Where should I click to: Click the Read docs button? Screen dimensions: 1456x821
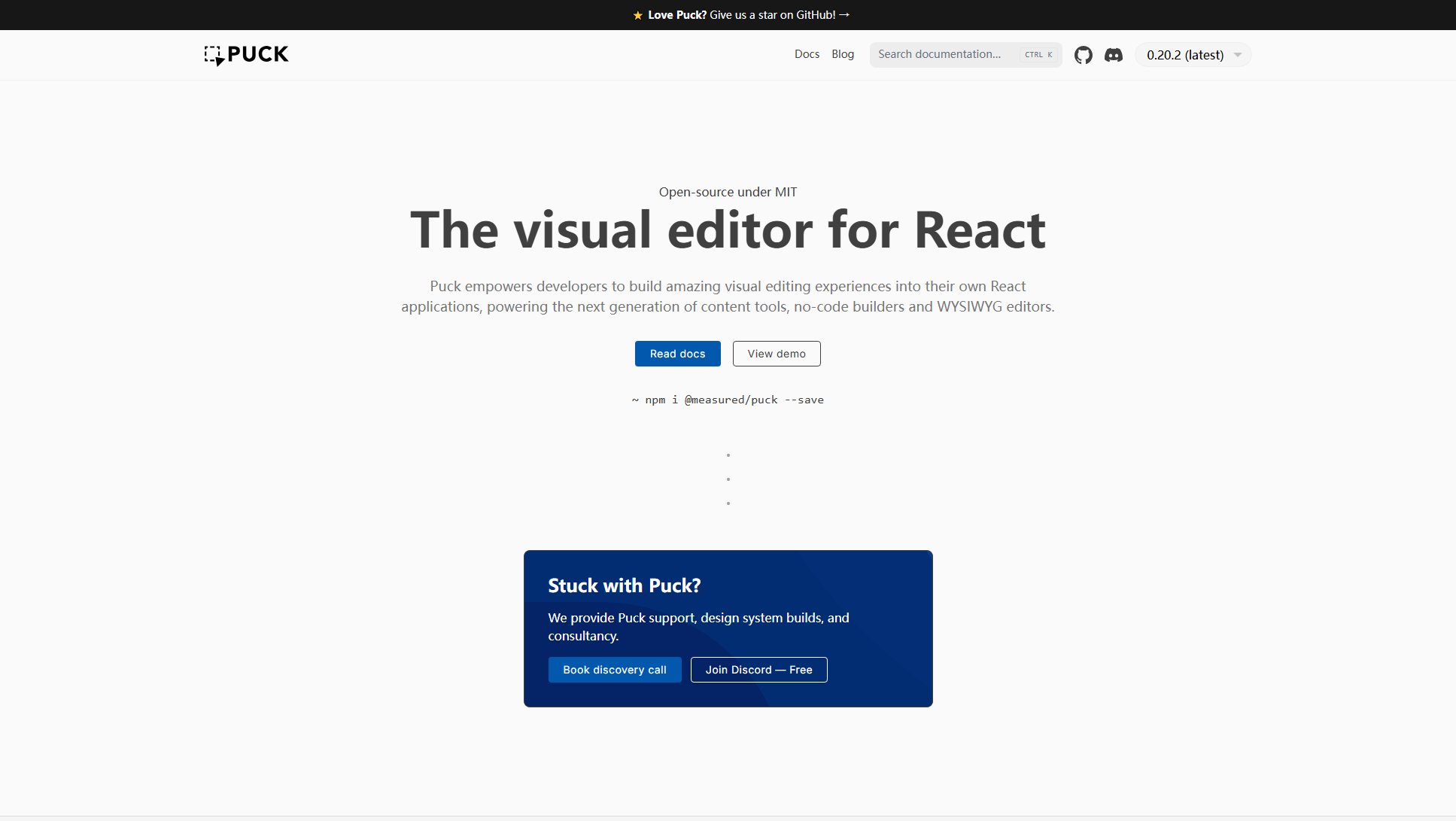[x=677, y=354]
